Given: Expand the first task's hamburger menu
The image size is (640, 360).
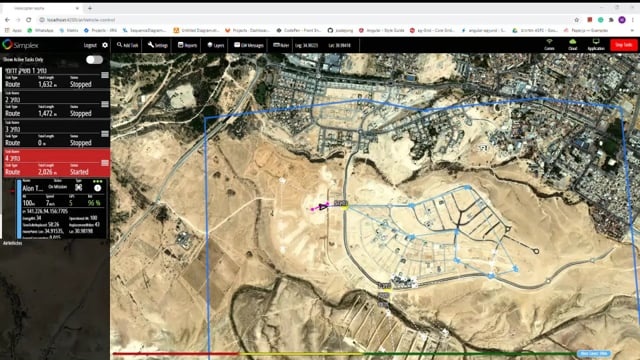Looking at the screenshot, I should tap(105, 75).
